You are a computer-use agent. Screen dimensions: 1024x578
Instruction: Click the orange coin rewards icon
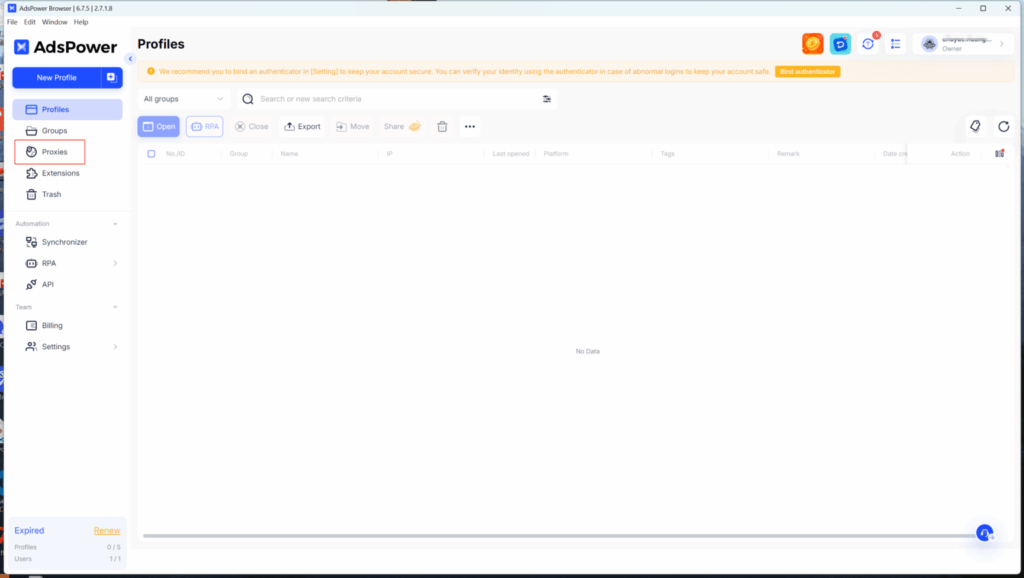click(812, 44)
